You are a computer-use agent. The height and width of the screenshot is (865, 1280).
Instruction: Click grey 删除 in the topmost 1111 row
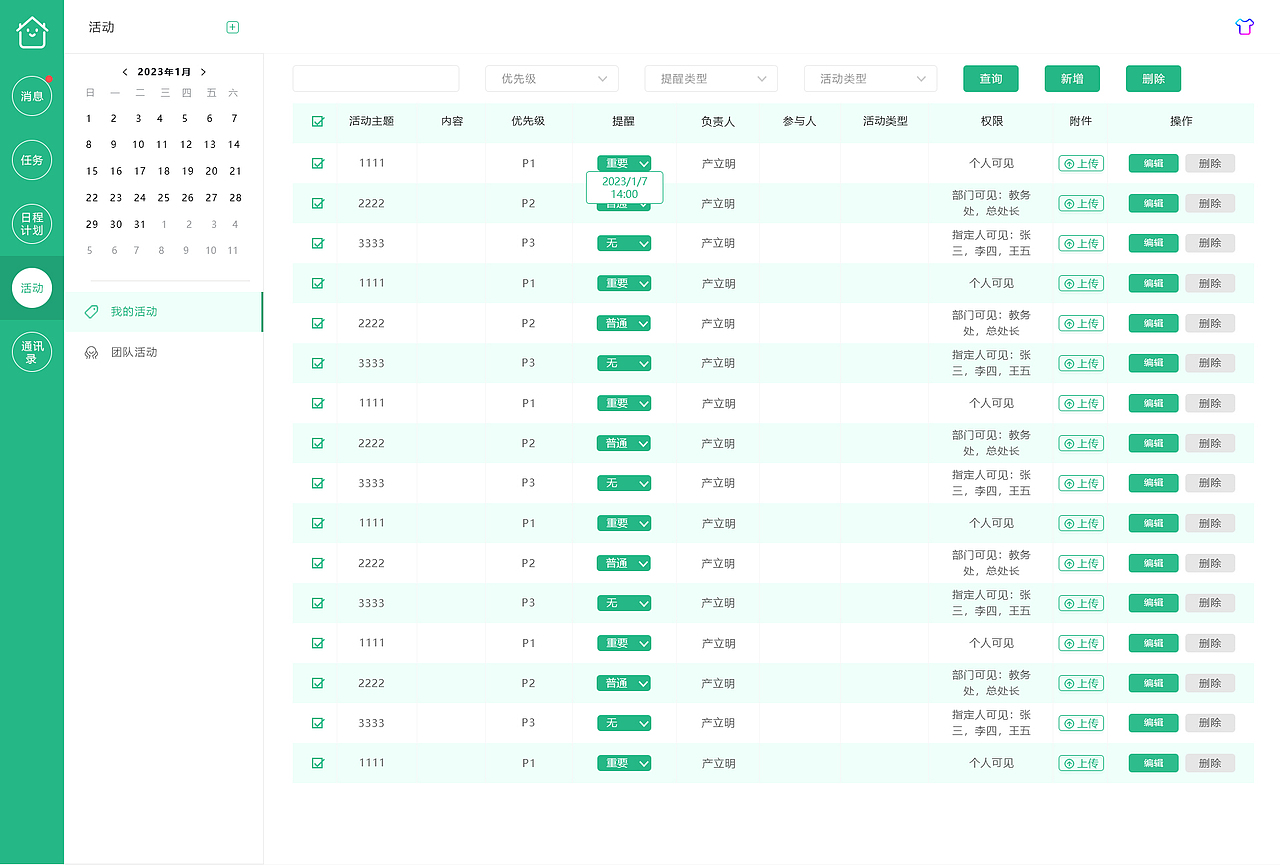1210,163
